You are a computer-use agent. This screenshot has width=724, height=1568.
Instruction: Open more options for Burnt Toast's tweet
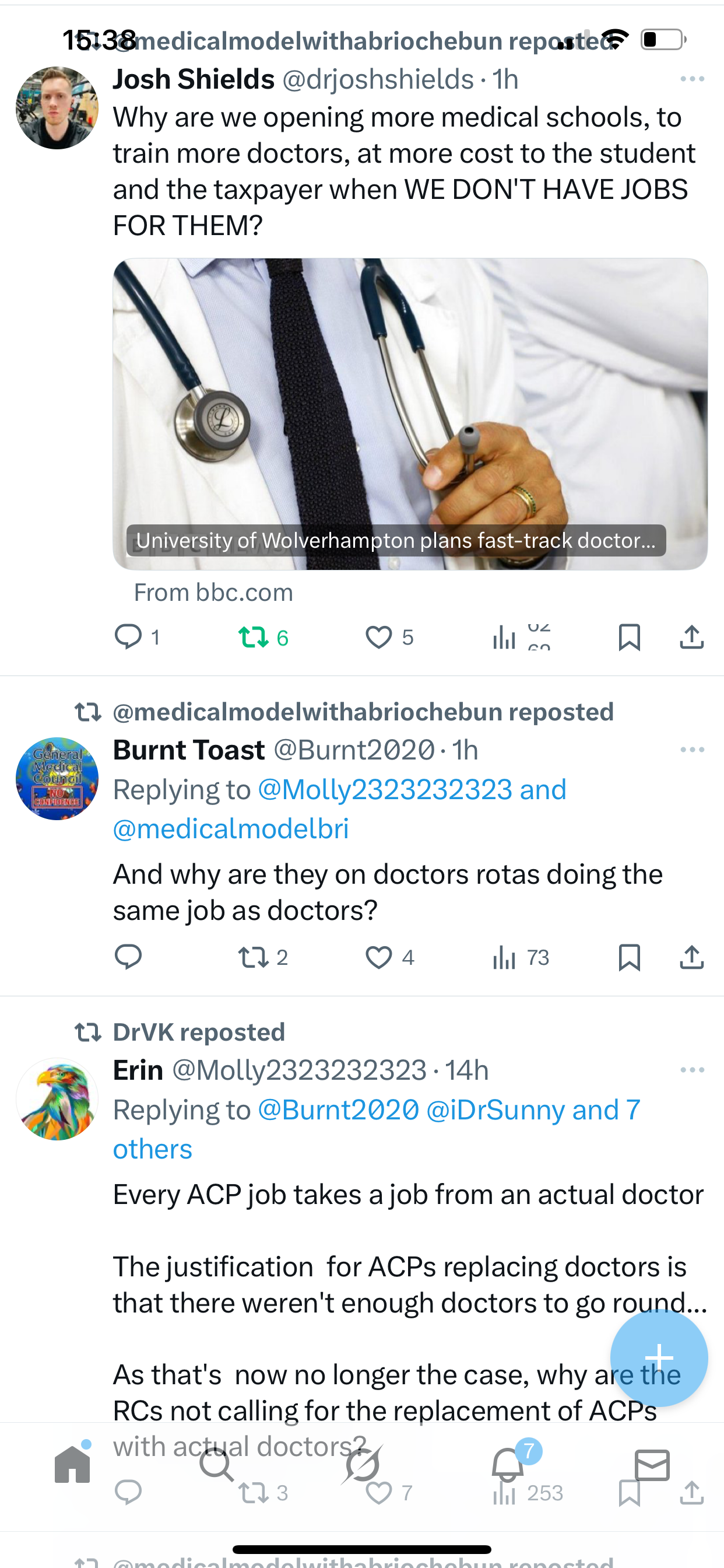coord(693,750)
